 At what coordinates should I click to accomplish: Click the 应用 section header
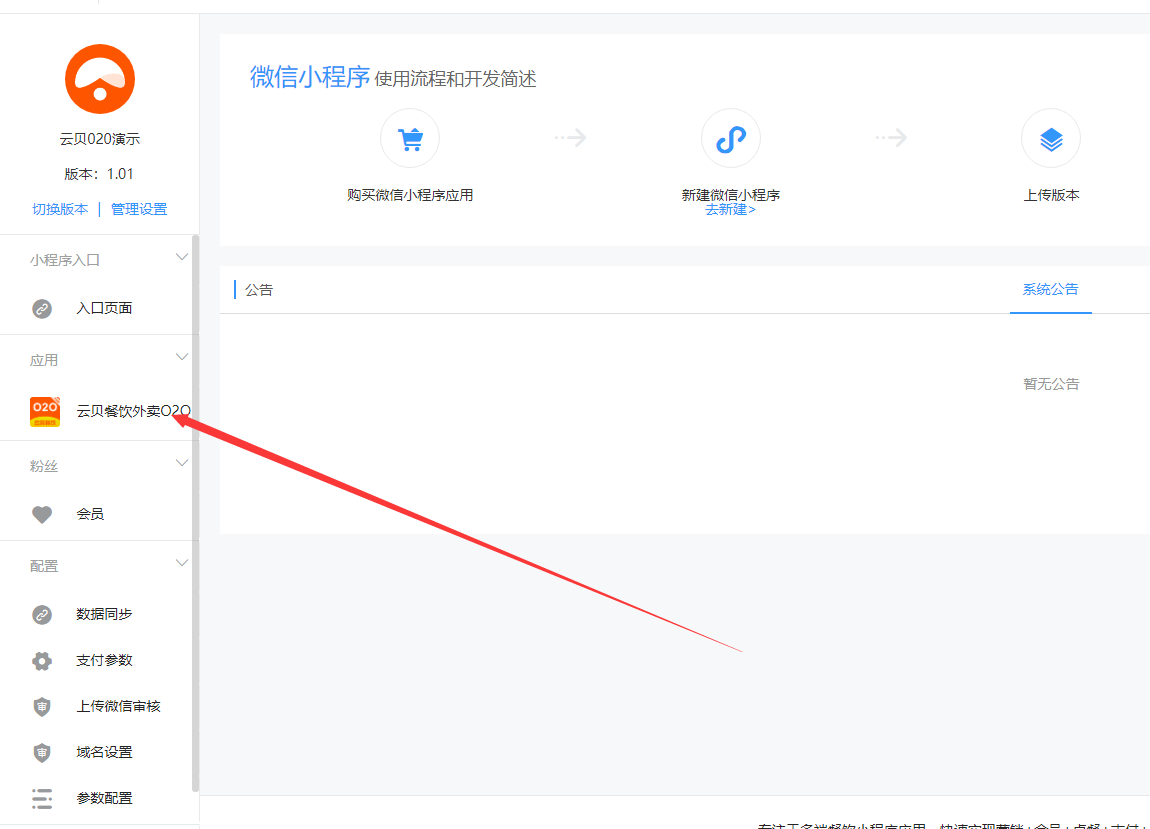pyautogui.click(x=44, y=360)
